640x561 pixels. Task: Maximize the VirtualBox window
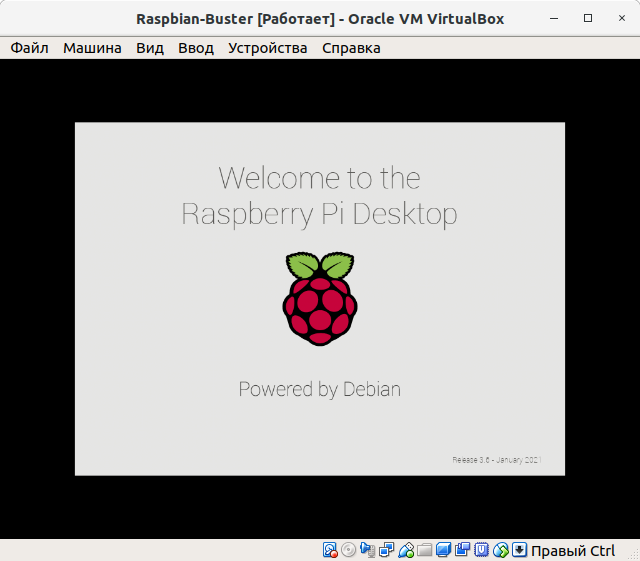588,18
